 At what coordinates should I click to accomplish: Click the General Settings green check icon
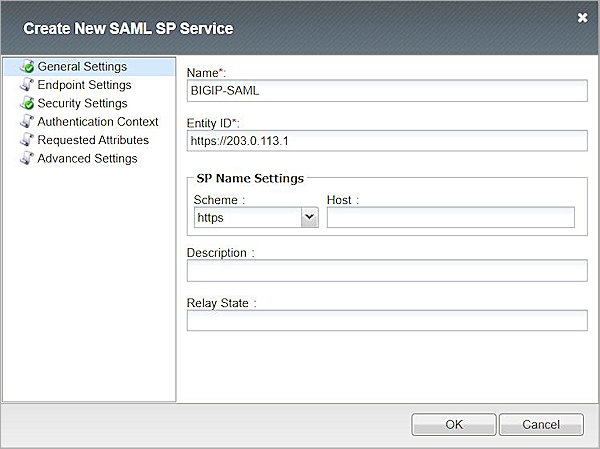click(x=26, y=67)
